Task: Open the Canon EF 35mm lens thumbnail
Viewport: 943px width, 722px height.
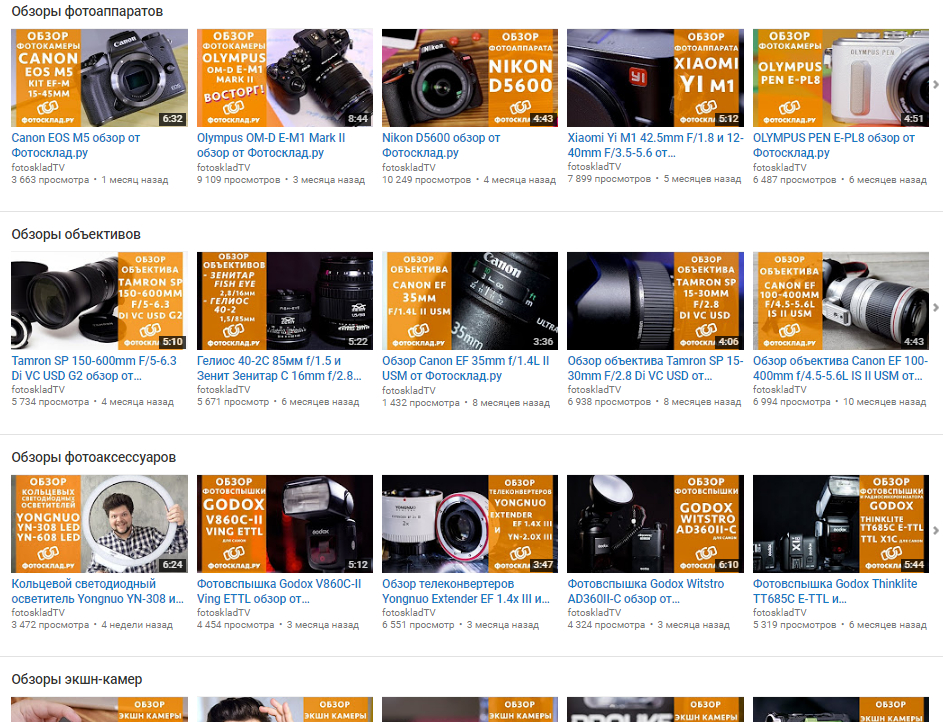Action: pos(469,300)
